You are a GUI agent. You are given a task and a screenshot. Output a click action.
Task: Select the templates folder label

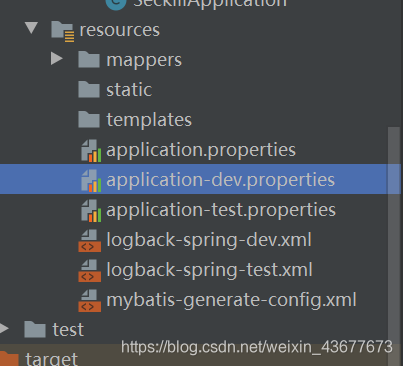coord(149,120)
